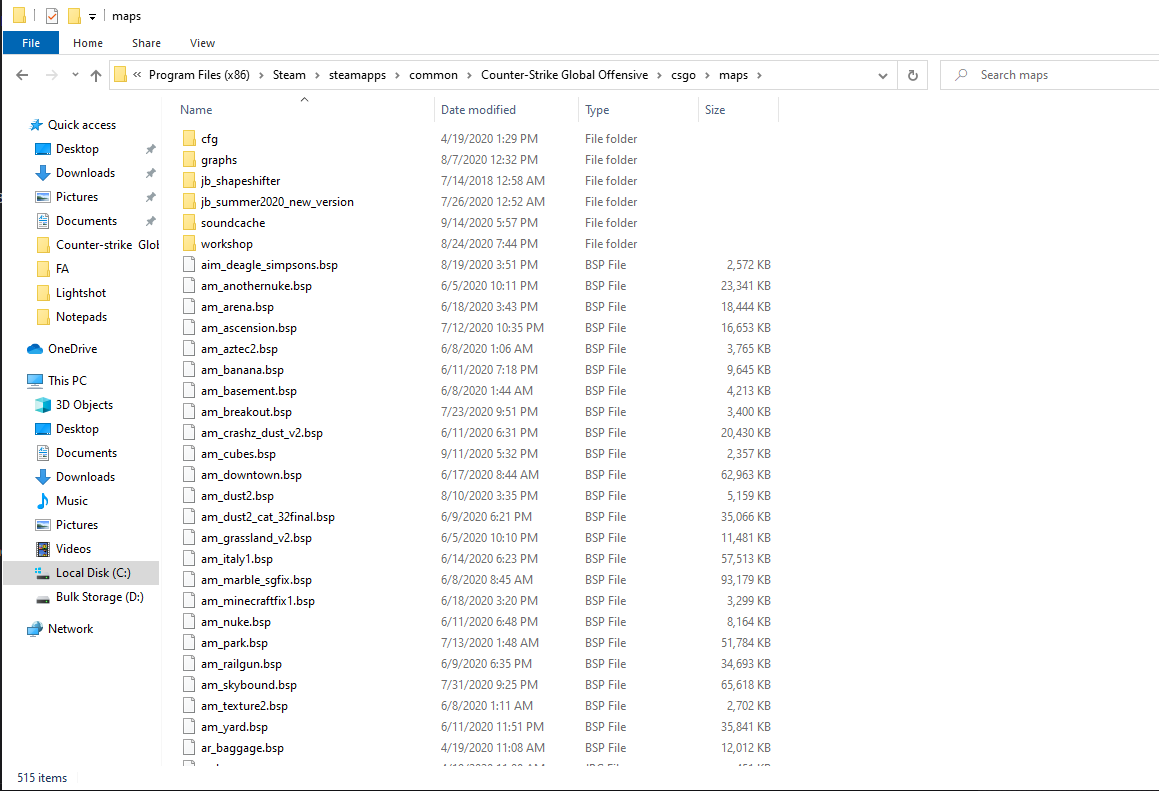Image resolution: width=1159 pixels, height=791 pixels.
Task: Click the am_arena.bsp file icon
Action: point(188,307)
